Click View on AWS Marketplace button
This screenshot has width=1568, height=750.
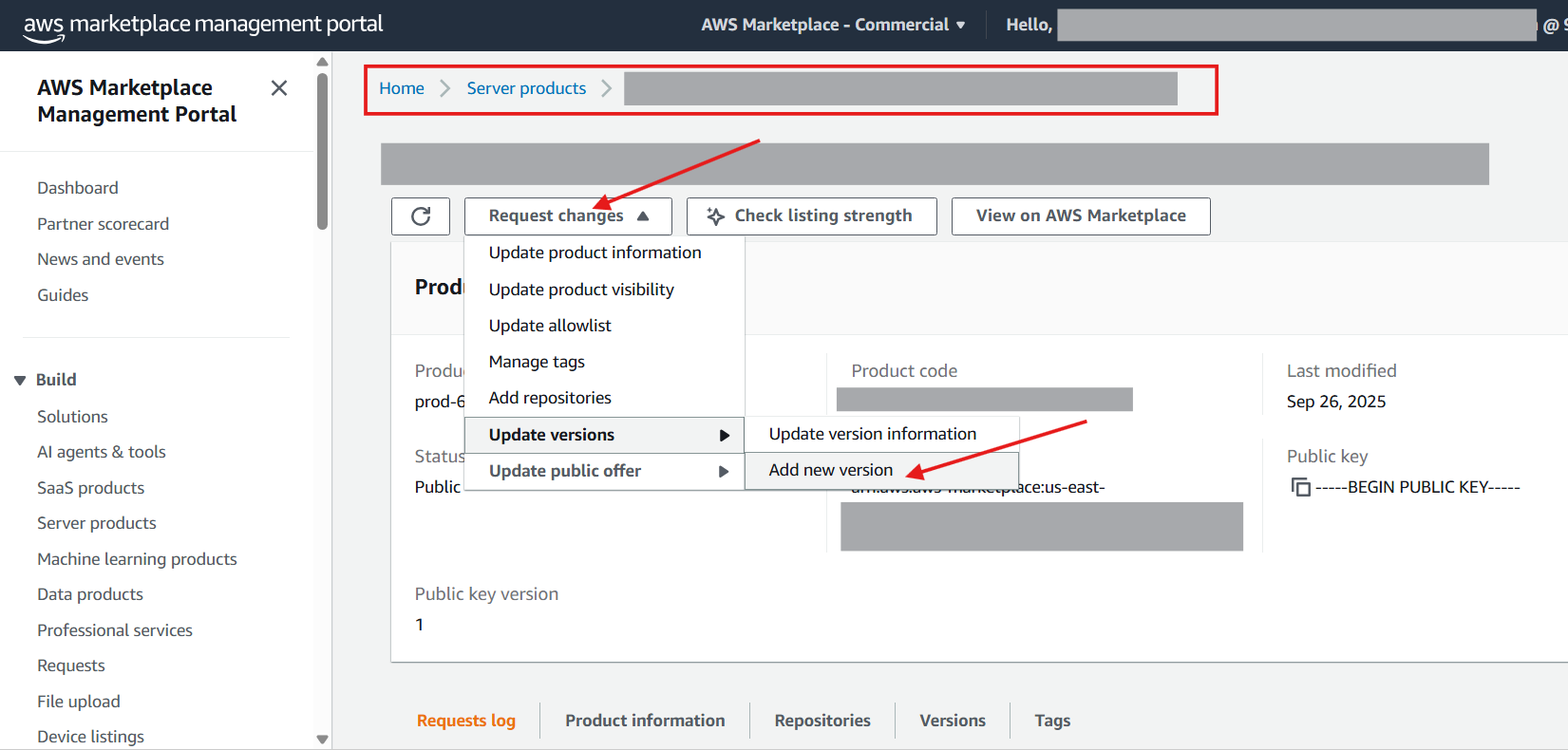coord(1081,216)
